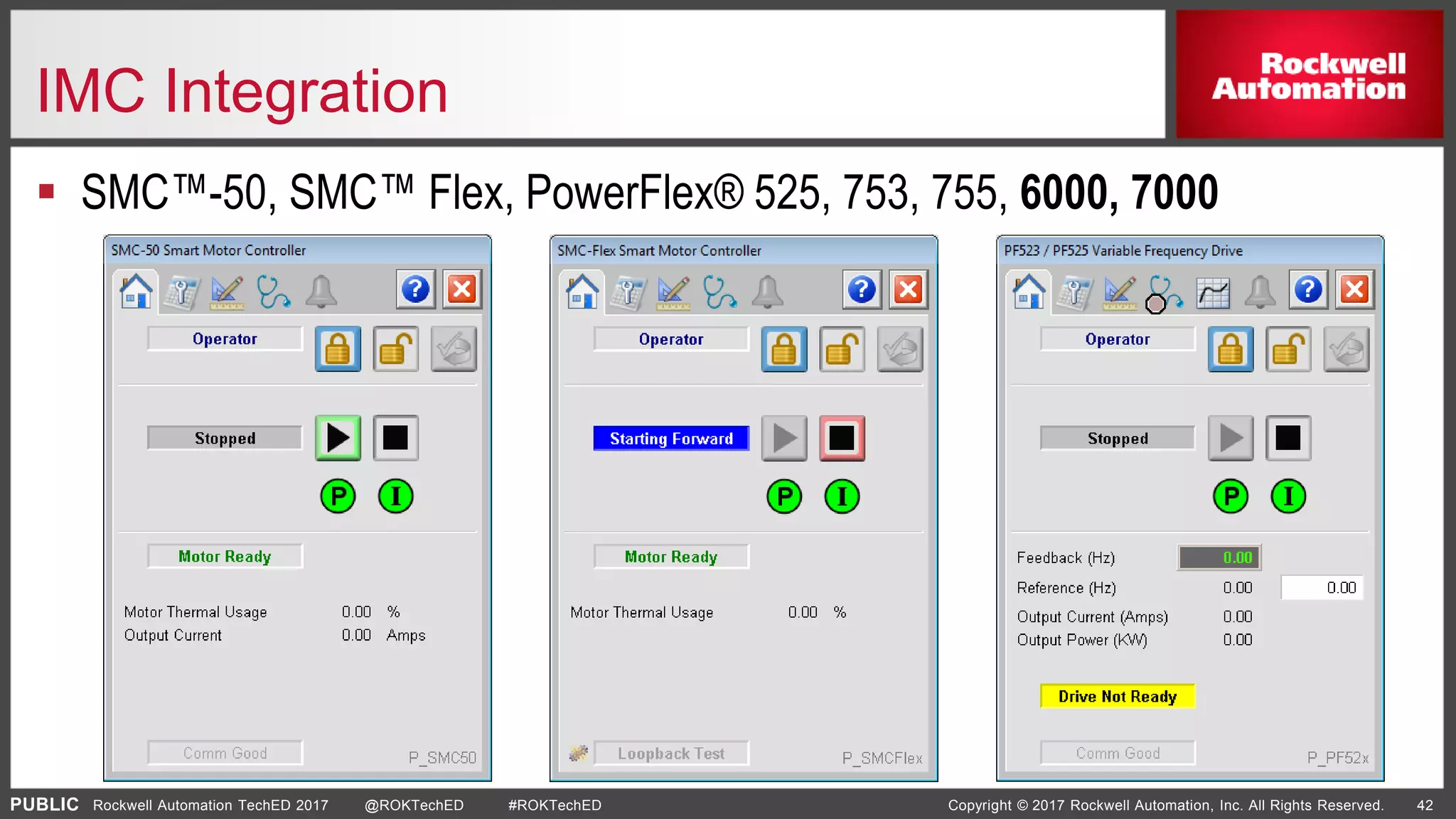The width and height of the screenshot is (1456, 819).
Task: Click green P indicator in SMC-Flex faceplate
Action: click(x=784, y=496)
